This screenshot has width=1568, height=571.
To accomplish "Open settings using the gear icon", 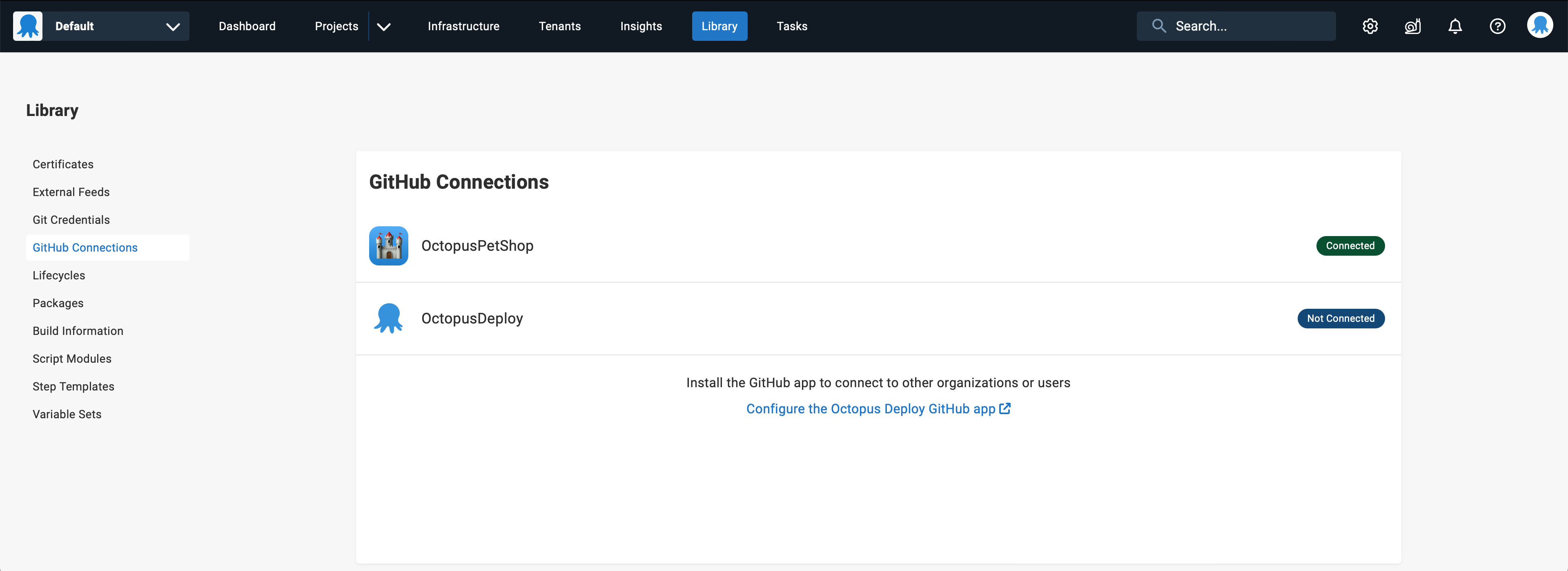I will pyautogui.click(x=1371, y=26).
